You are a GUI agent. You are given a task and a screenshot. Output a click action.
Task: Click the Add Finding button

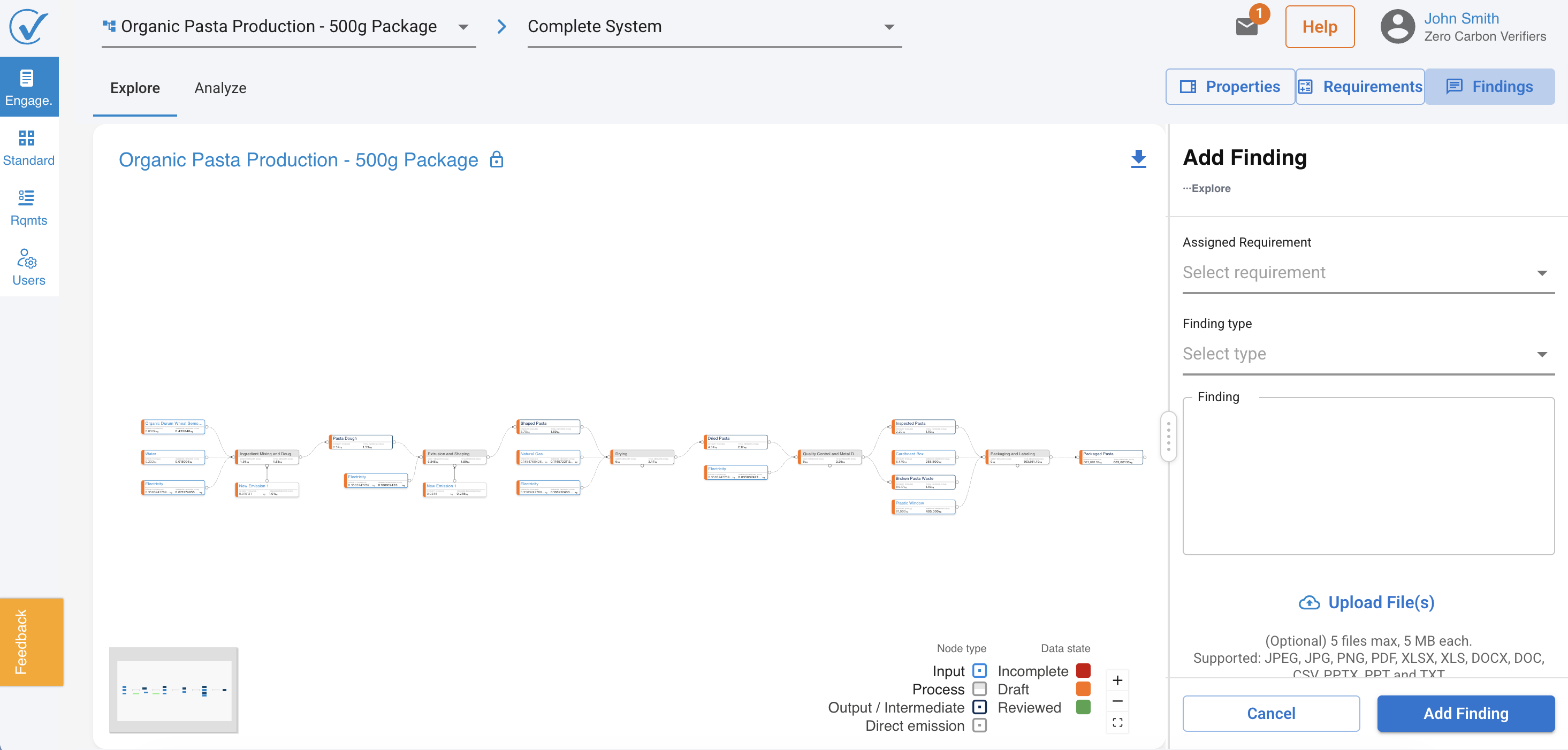point(1466,714)
